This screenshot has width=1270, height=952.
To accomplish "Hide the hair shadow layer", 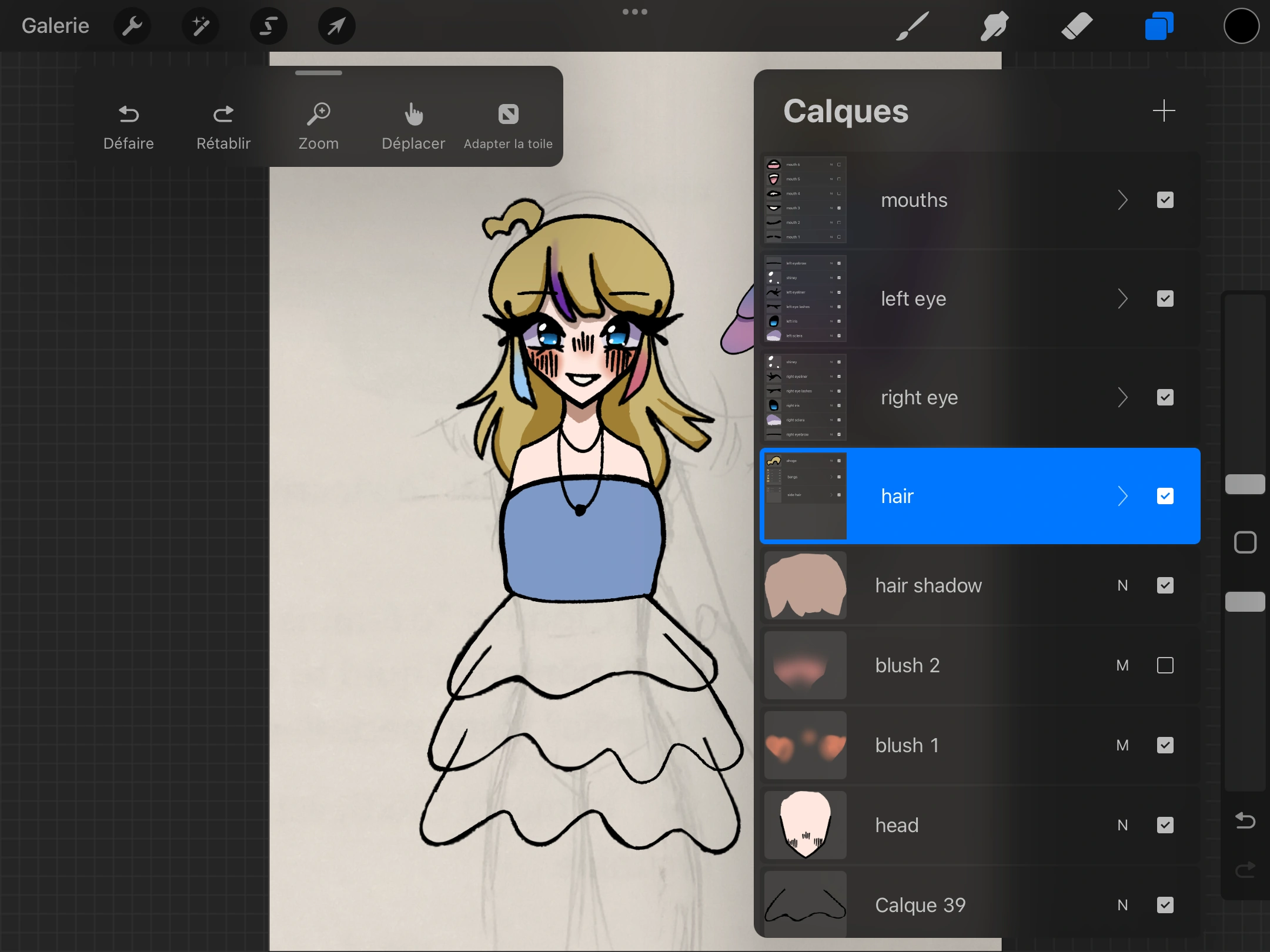I will click(1165, 585).
